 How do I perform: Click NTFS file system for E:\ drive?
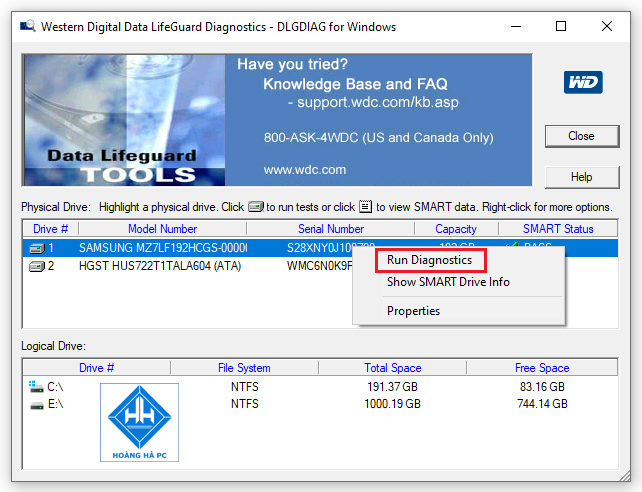coord(244,404)
